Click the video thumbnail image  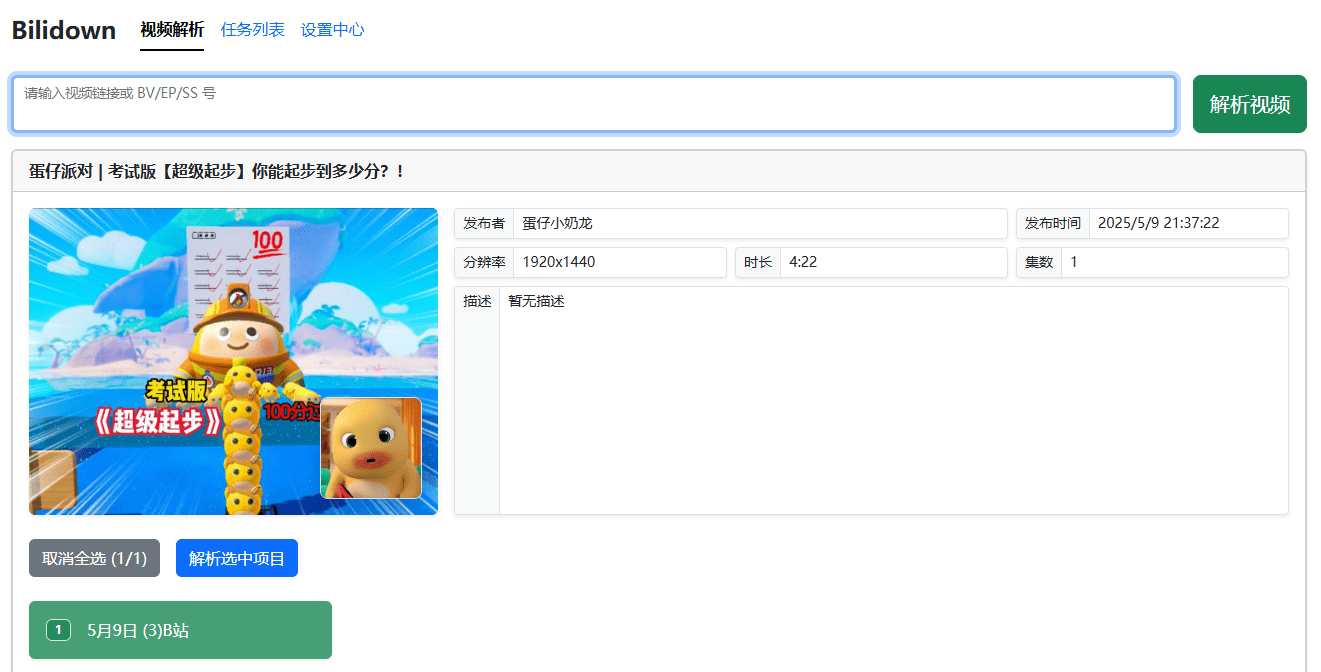[x=233, y=361]
